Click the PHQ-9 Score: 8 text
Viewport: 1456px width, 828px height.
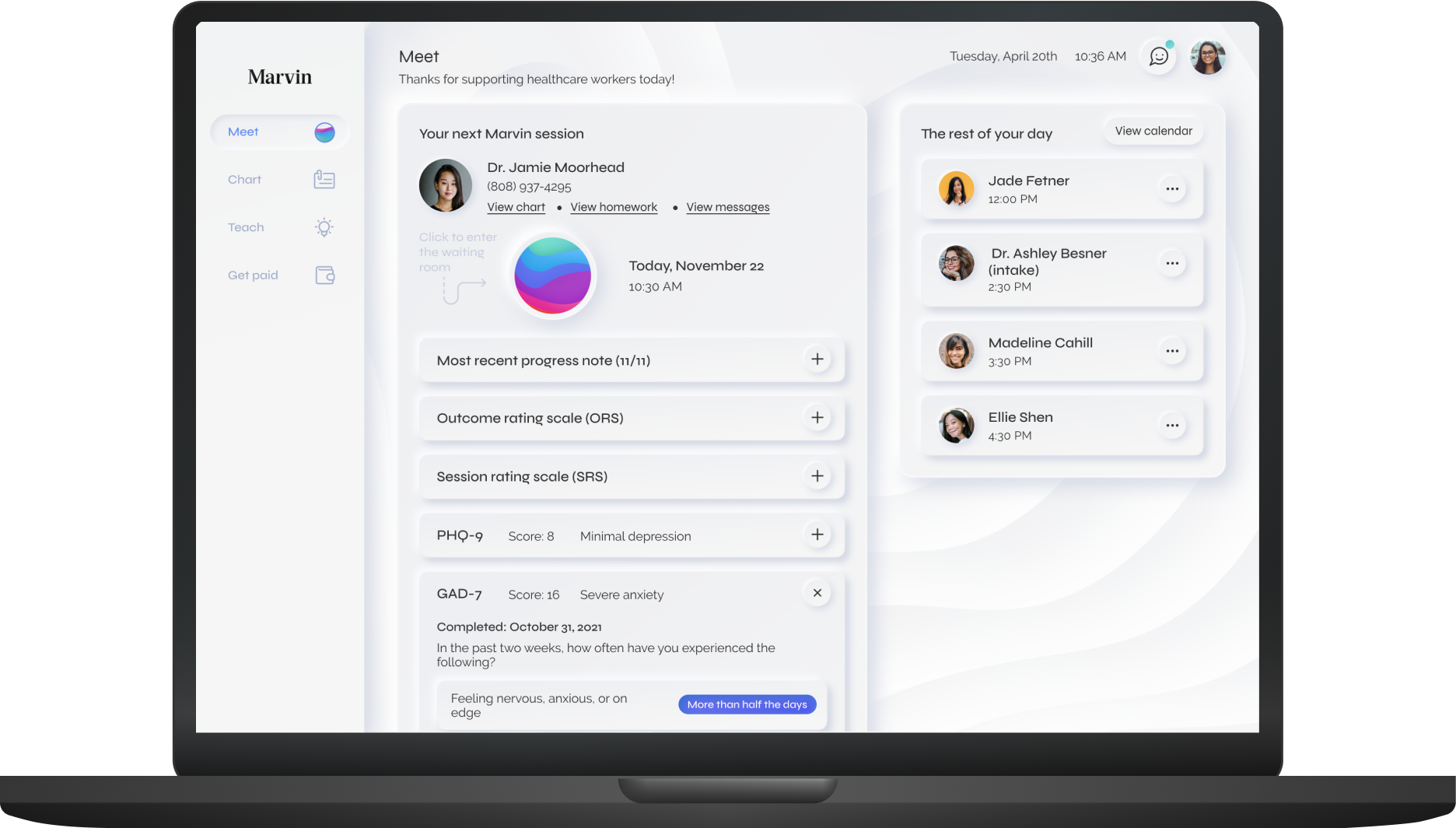[531, 536]
